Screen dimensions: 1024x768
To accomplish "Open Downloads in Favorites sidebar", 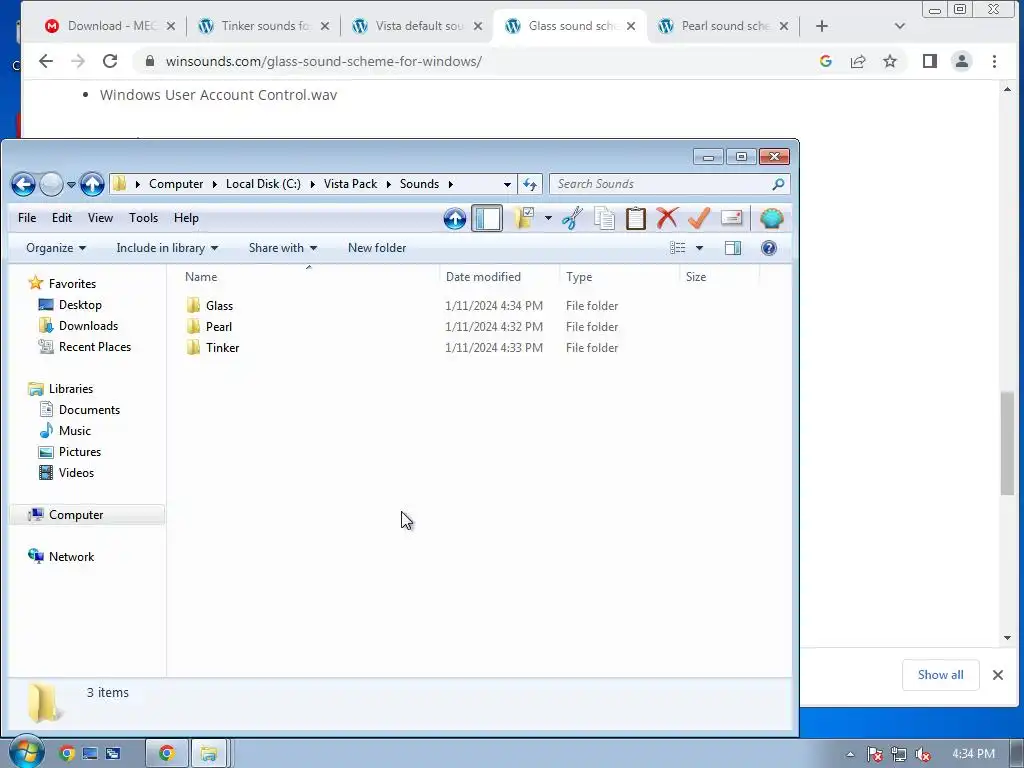I will click(88, 326).
